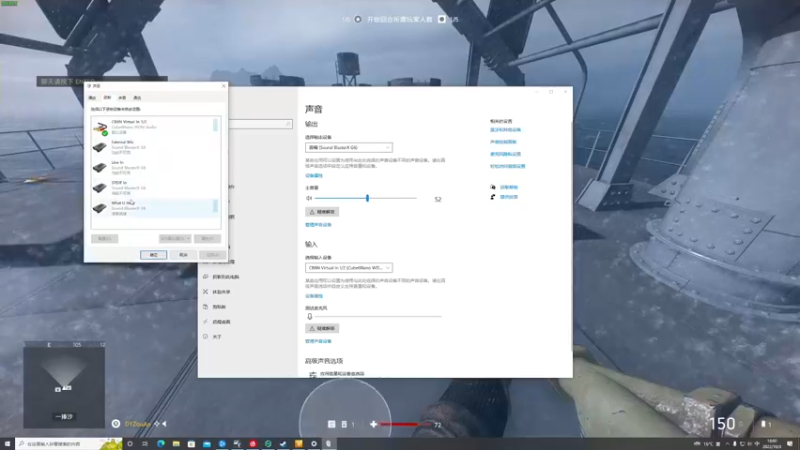Screen dimensions: 800x450
Task: Click the Configure button in the Sound dialog
Action: click(x=105, y=238)
